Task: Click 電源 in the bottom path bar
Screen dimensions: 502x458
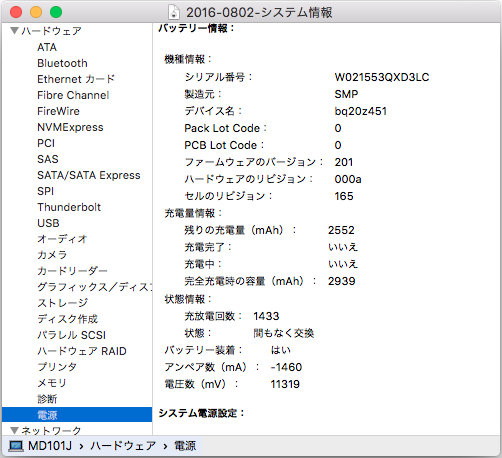Action: (185, 446)
